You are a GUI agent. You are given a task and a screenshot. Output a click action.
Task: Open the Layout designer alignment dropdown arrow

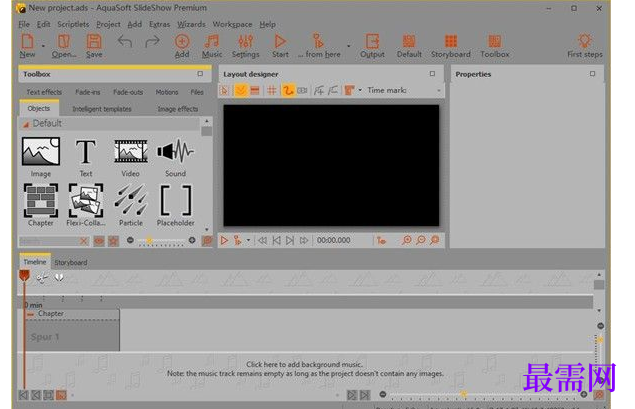[360, 90]
